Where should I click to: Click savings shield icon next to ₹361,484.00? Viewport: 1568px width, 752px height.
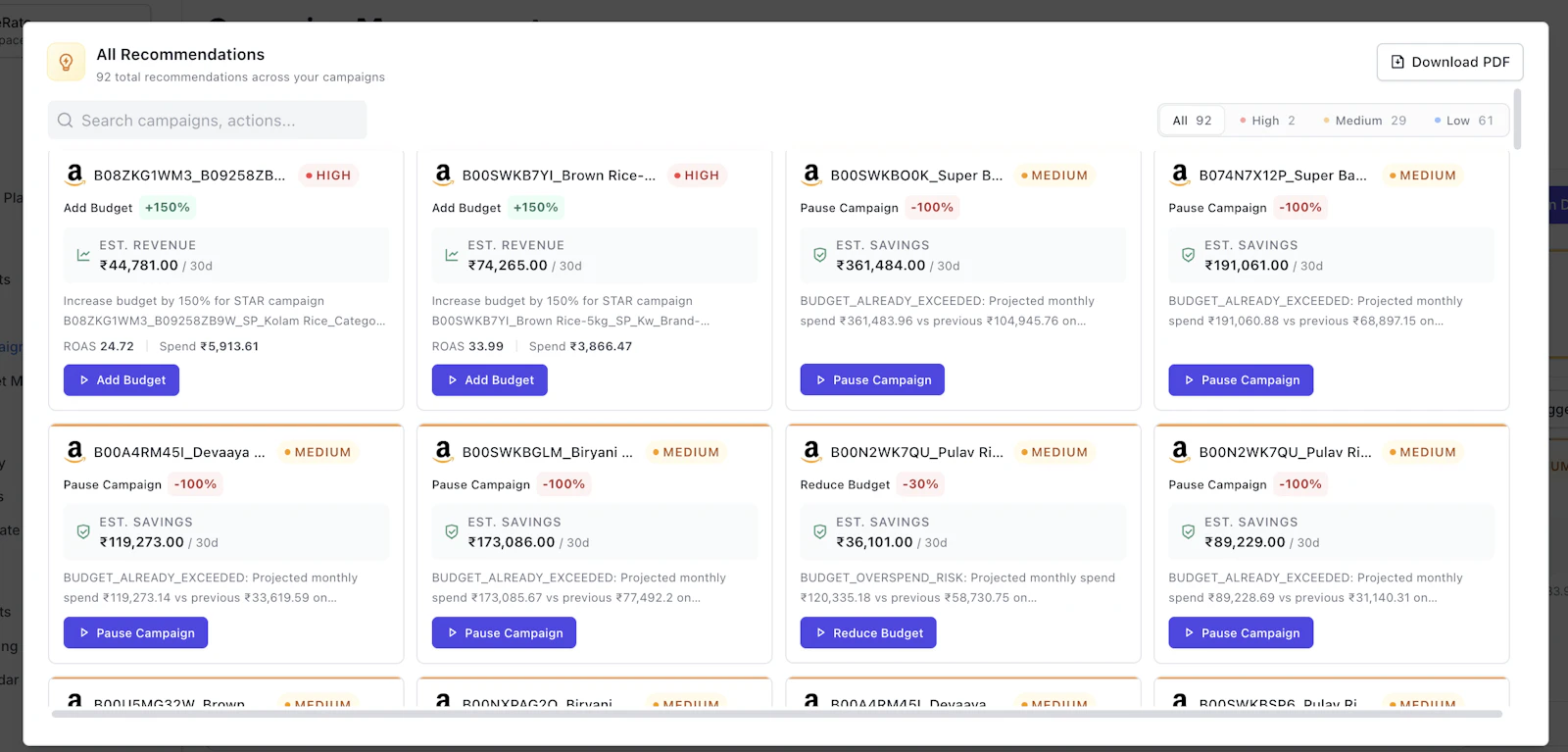(x=820, y=255)
